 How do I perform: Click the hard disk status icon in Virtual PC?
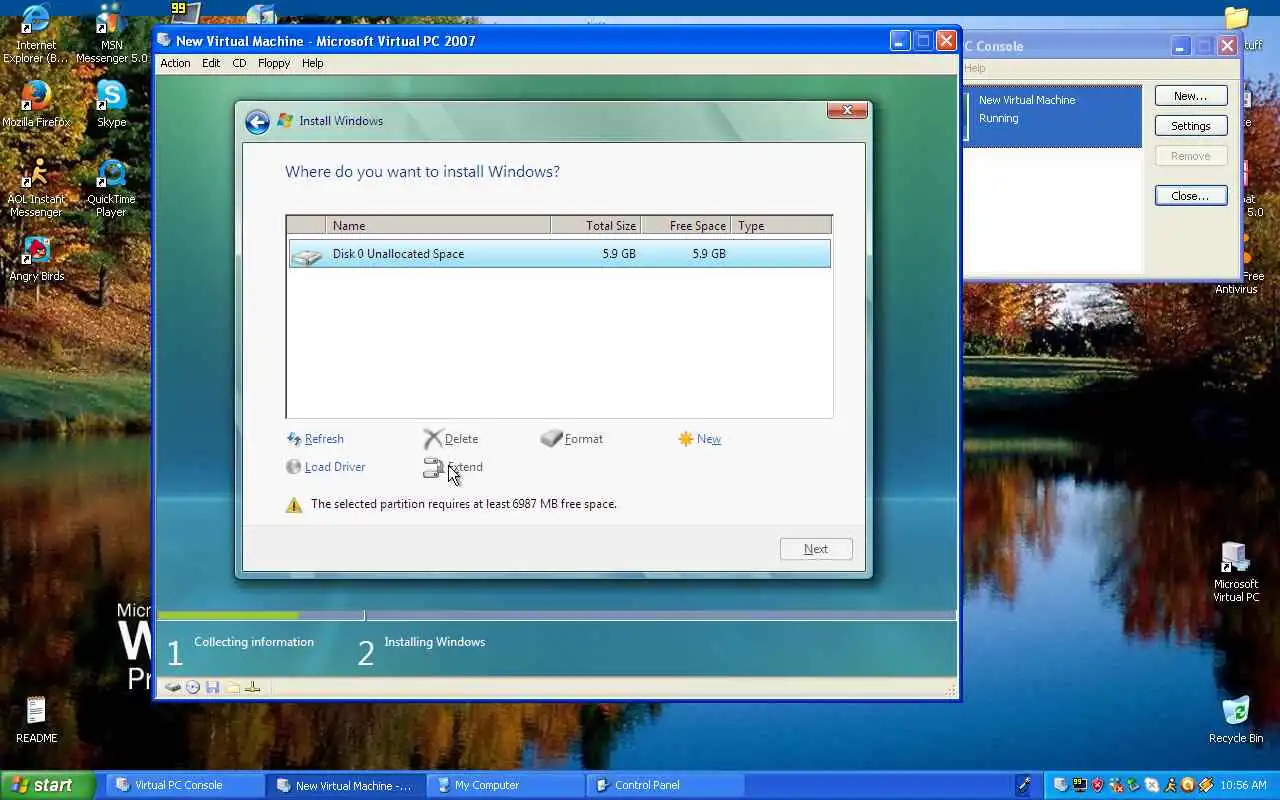[173, 687]
